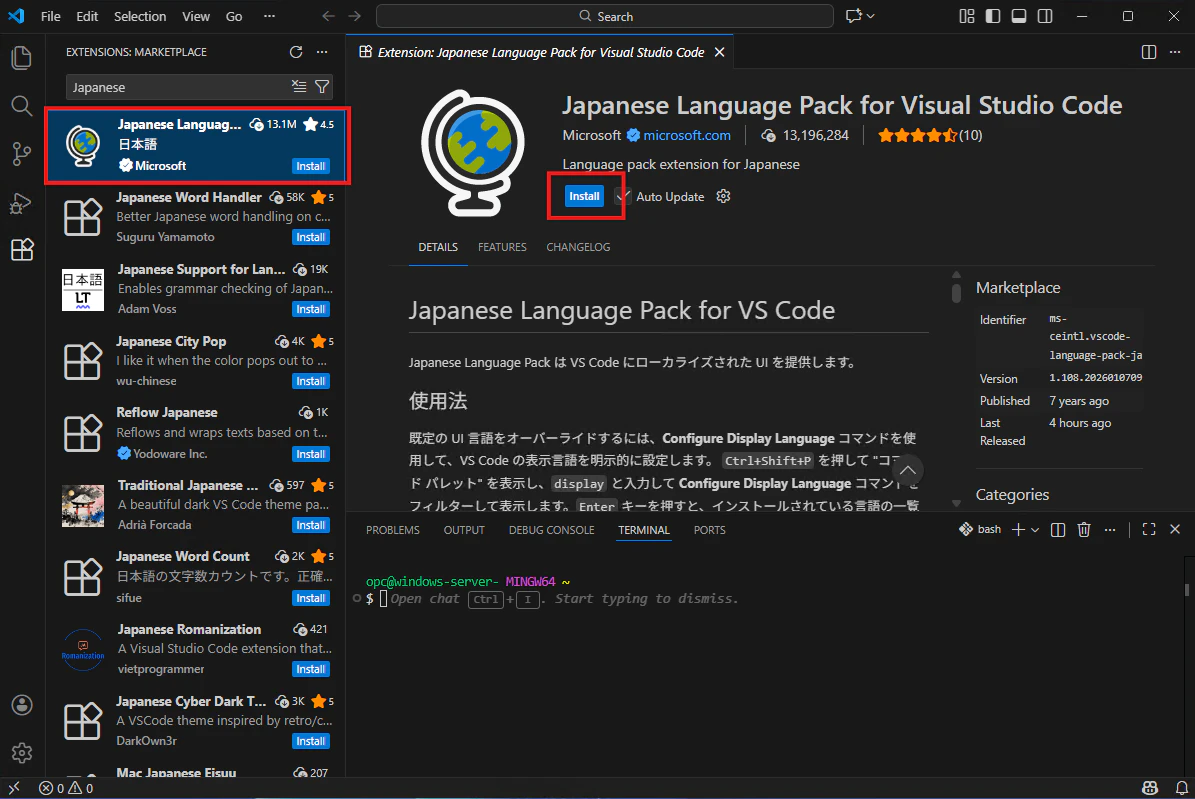The height and width of the screenshot is (799, 1195).
Task: Open Copilot chat icon in title bar
Action: (854, 16)
